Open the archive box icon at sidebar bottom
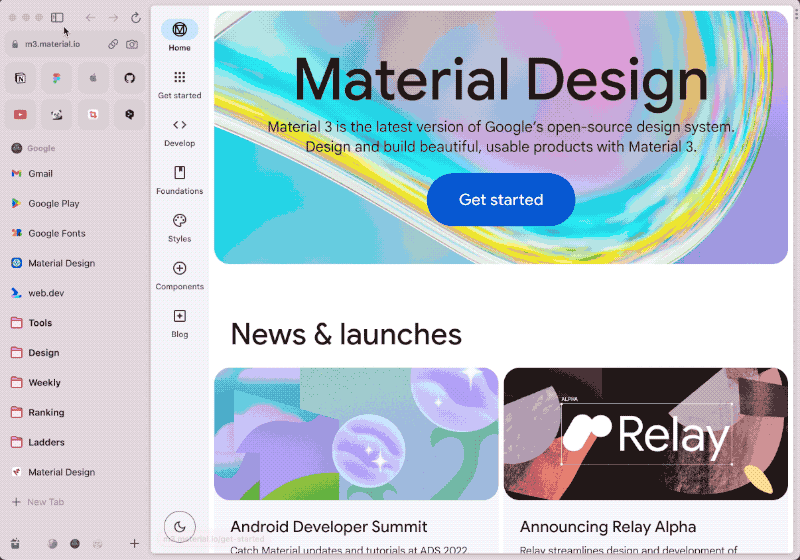The image size is (800, 560). [15, 544]
